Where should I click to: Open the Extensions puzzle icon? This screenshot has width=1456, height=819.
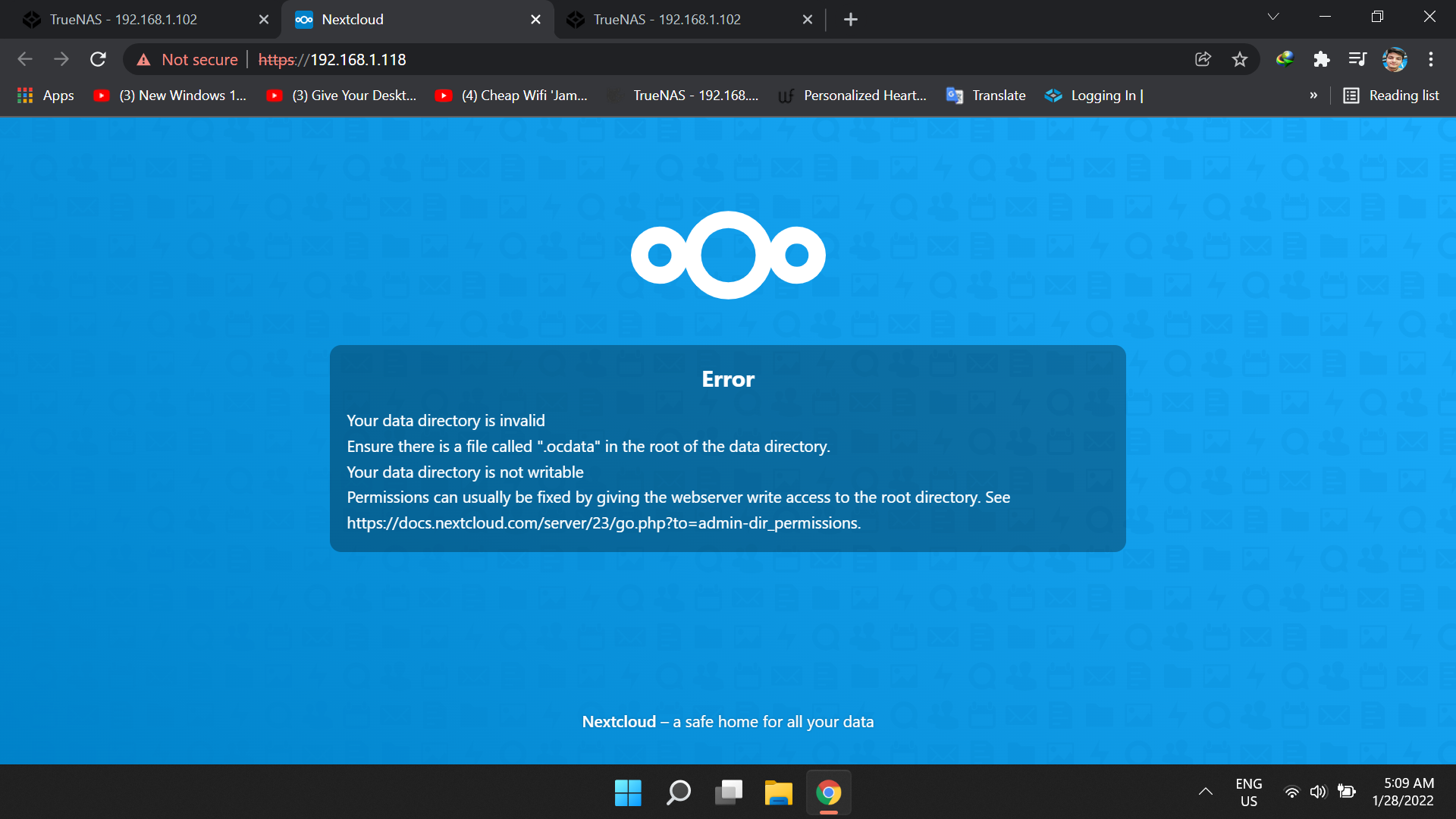coord(1321,59)
